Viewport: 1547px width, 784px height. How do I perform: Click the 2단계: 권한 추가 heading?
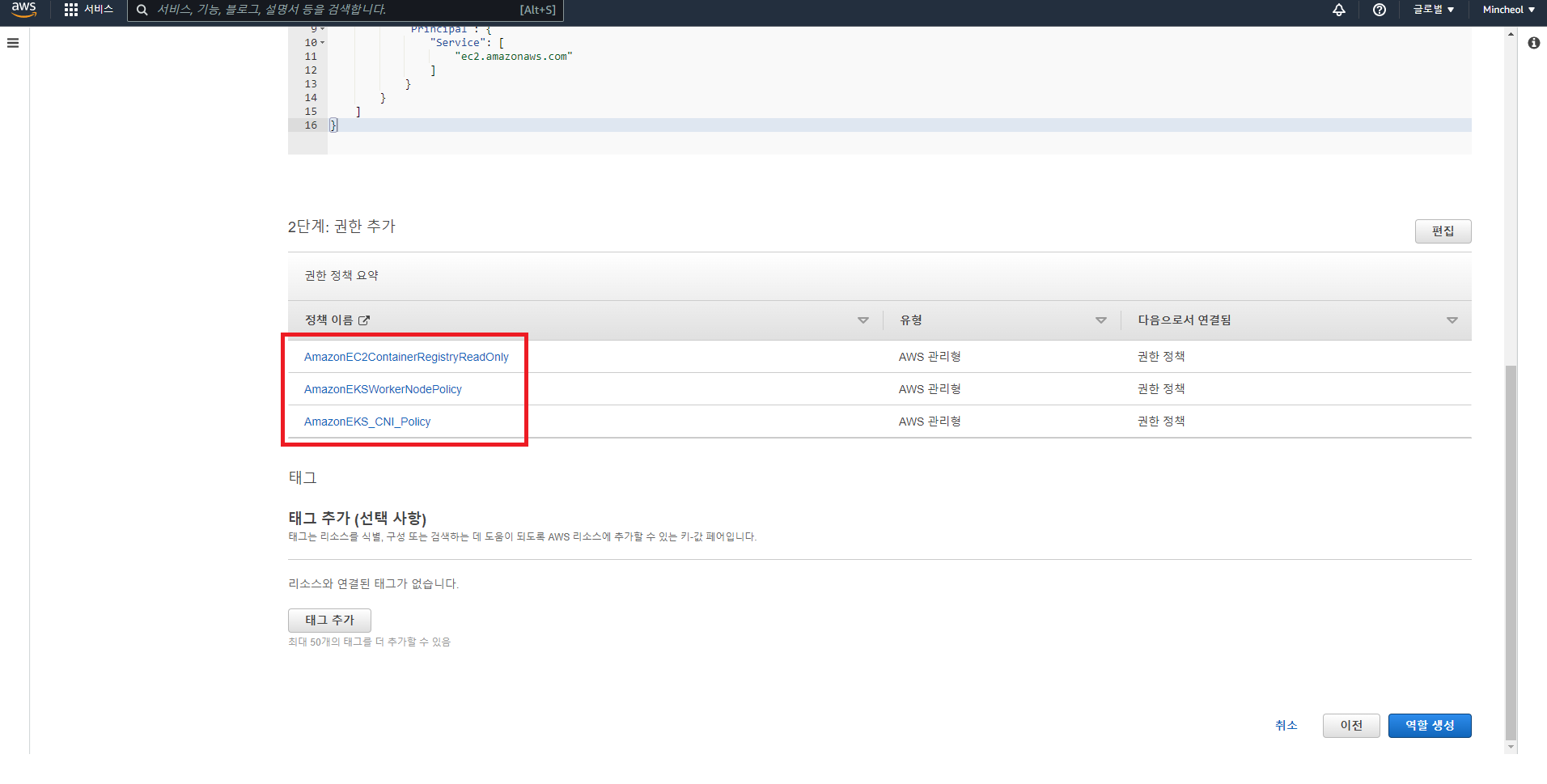[341, 227]
